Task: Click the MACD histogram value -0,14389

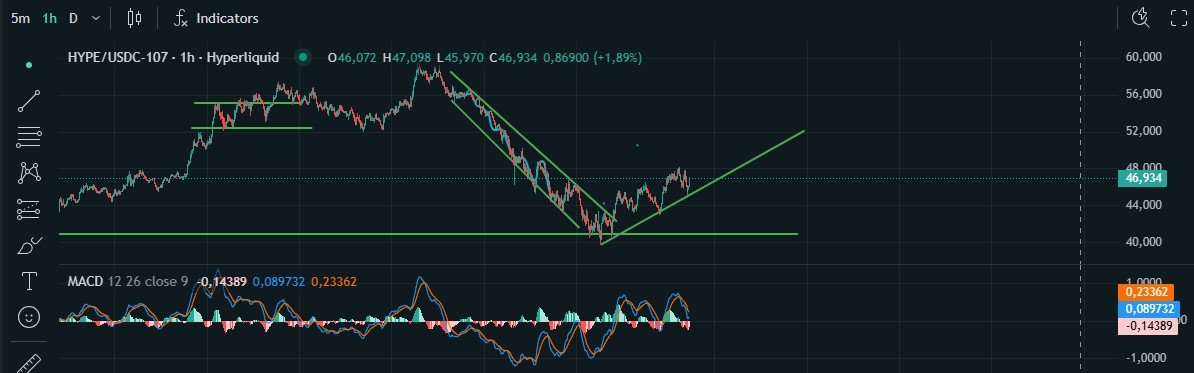Action: click(222, 282)
